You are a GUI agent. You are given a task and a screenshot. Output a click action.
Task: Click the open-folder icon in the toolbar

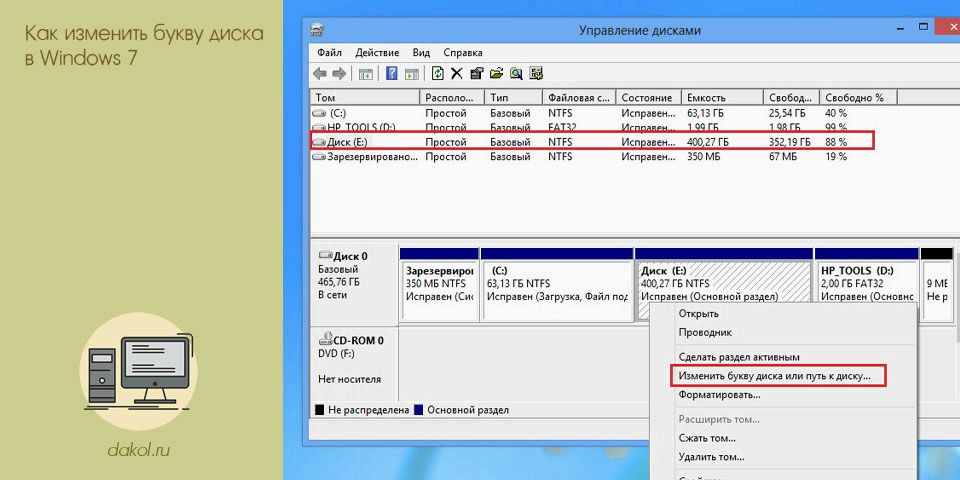pos(497,74)
